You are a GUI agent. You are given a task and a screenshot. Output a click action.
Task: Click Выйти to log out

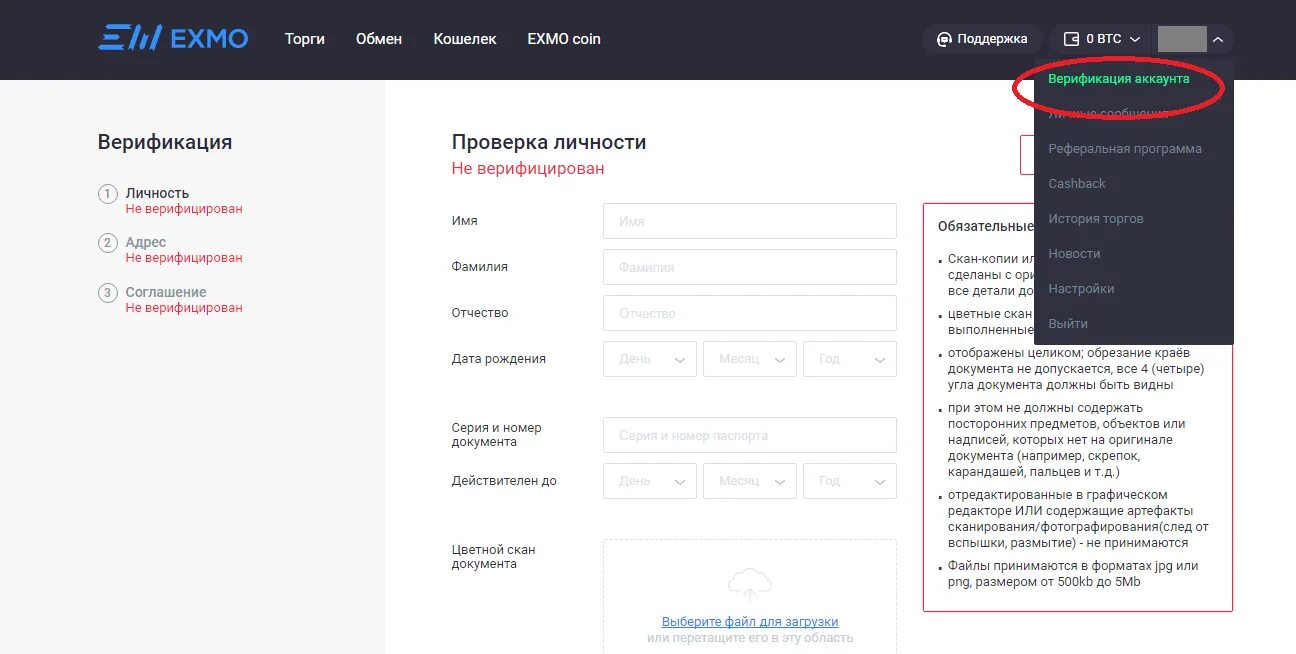pos(1068,323)
